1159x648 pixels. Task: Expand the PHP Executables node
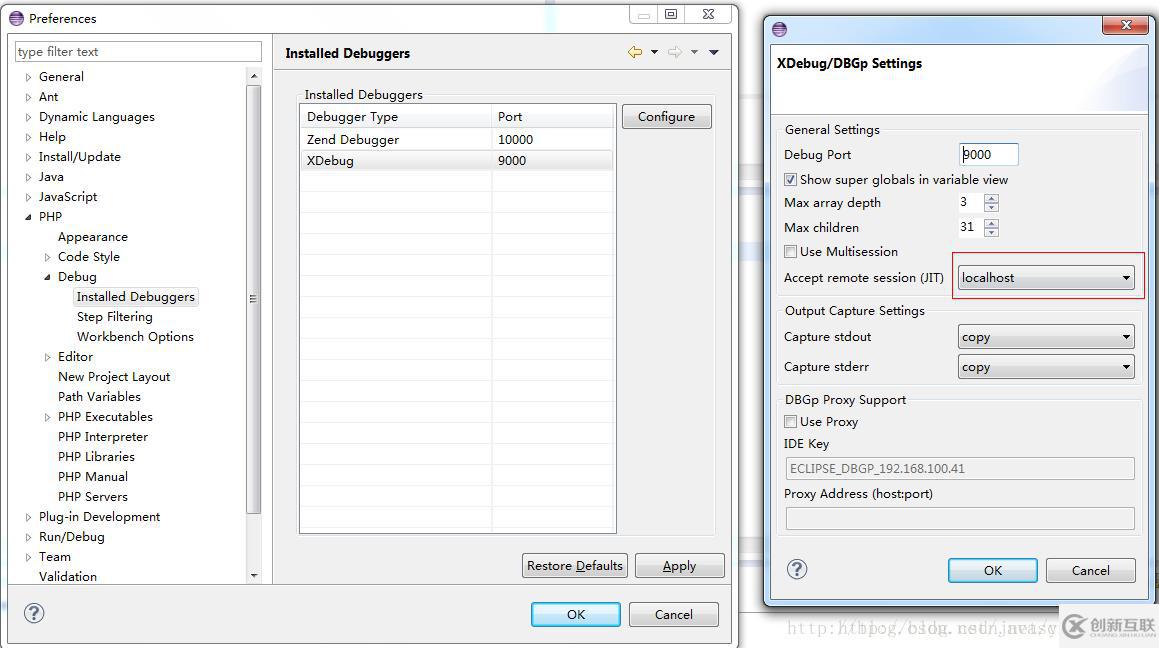(x=47, y=417)
